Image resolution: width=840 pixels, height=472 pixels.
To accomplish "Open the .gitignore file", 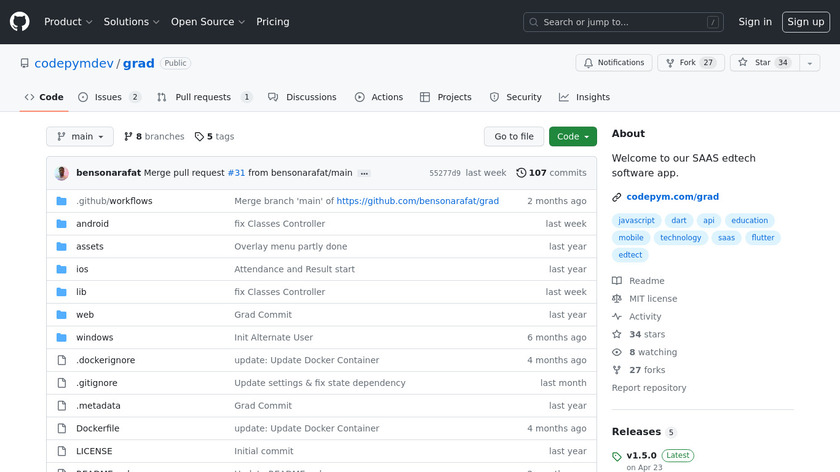I will [x=96, y=383].
